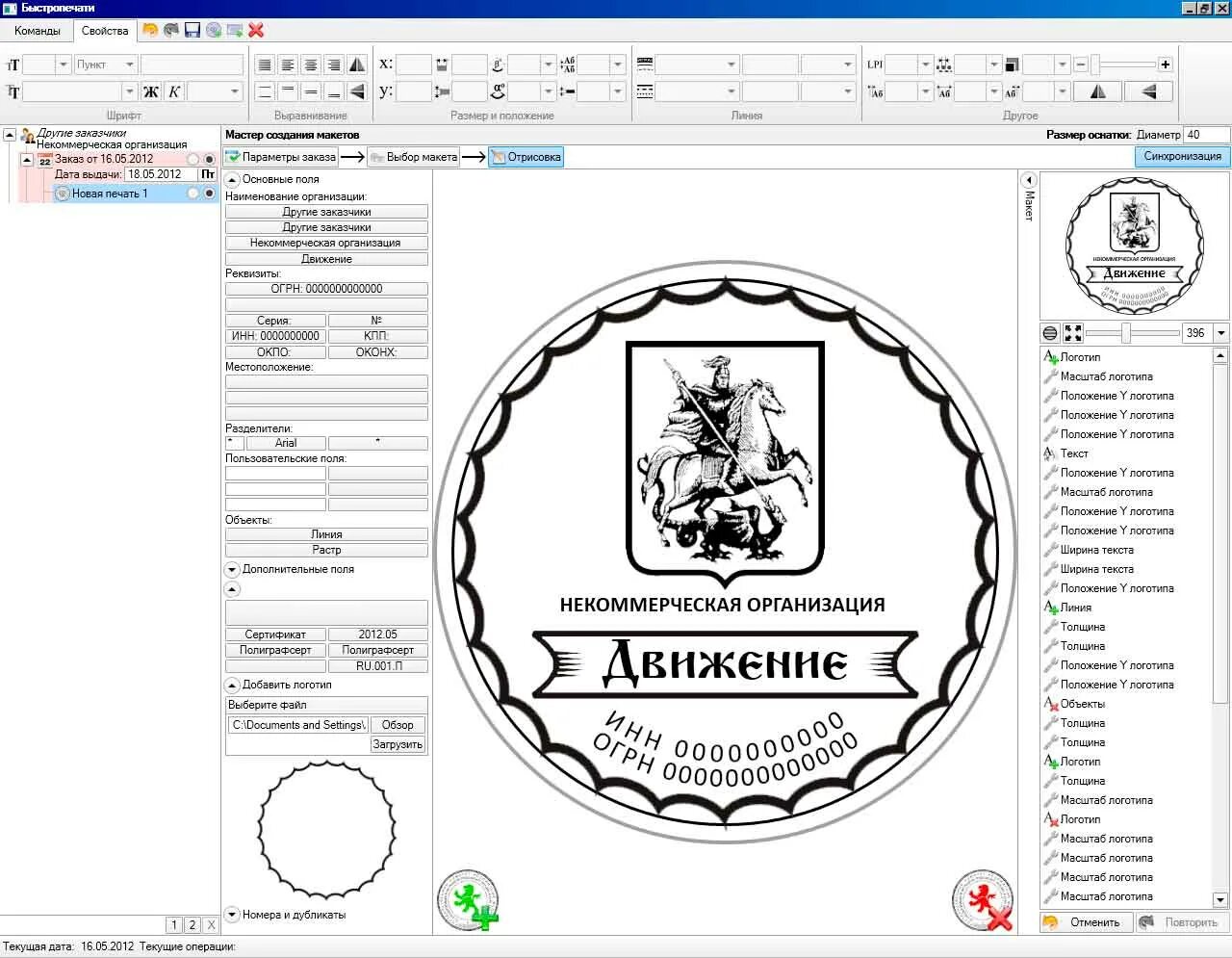This screenshot has height=958, width=1232.
Task: Click the large horizontal mirror button in Другое
Action: point(1097,91)
